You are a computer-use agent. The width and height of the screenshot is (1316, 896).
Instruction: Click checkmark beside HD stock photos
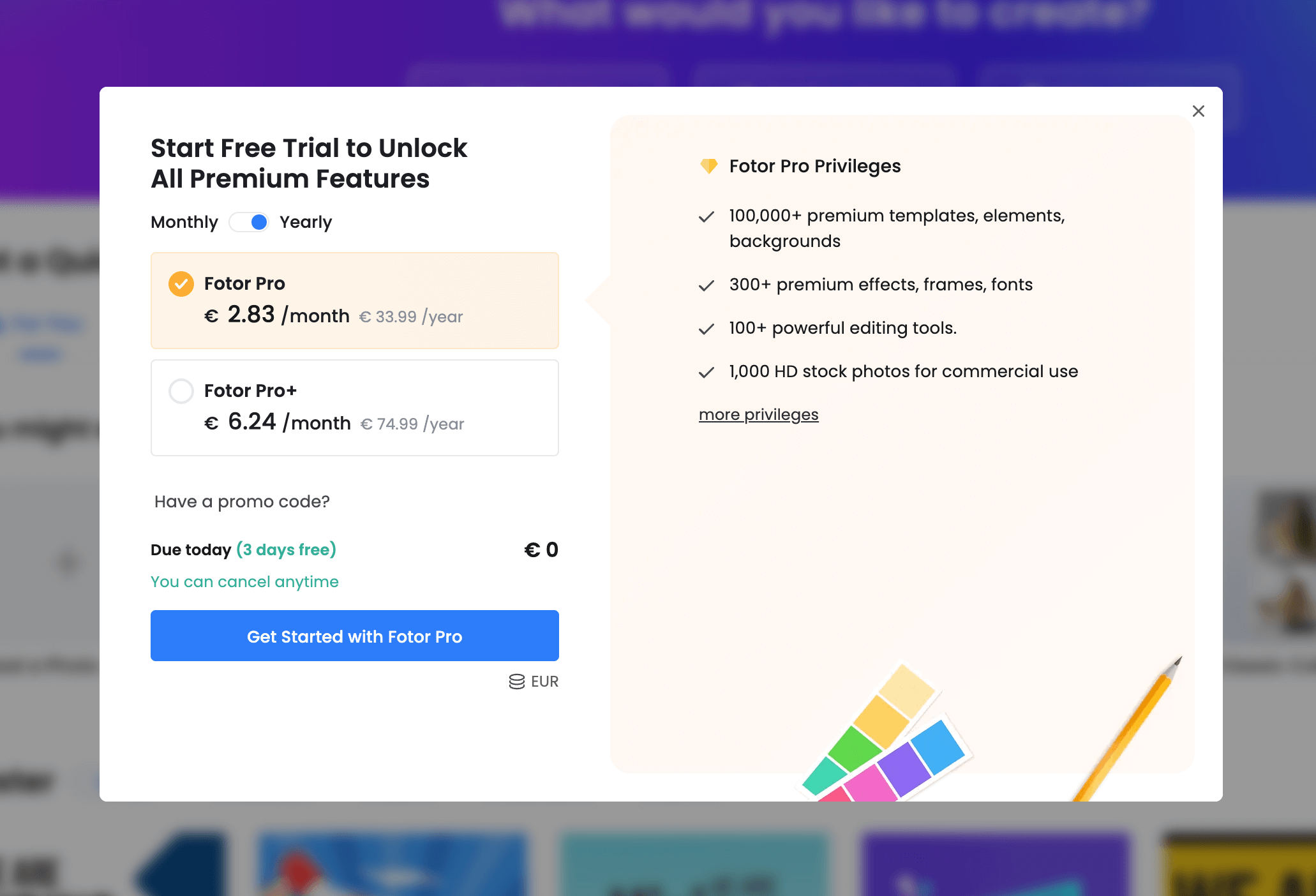(x=707, y=372)
